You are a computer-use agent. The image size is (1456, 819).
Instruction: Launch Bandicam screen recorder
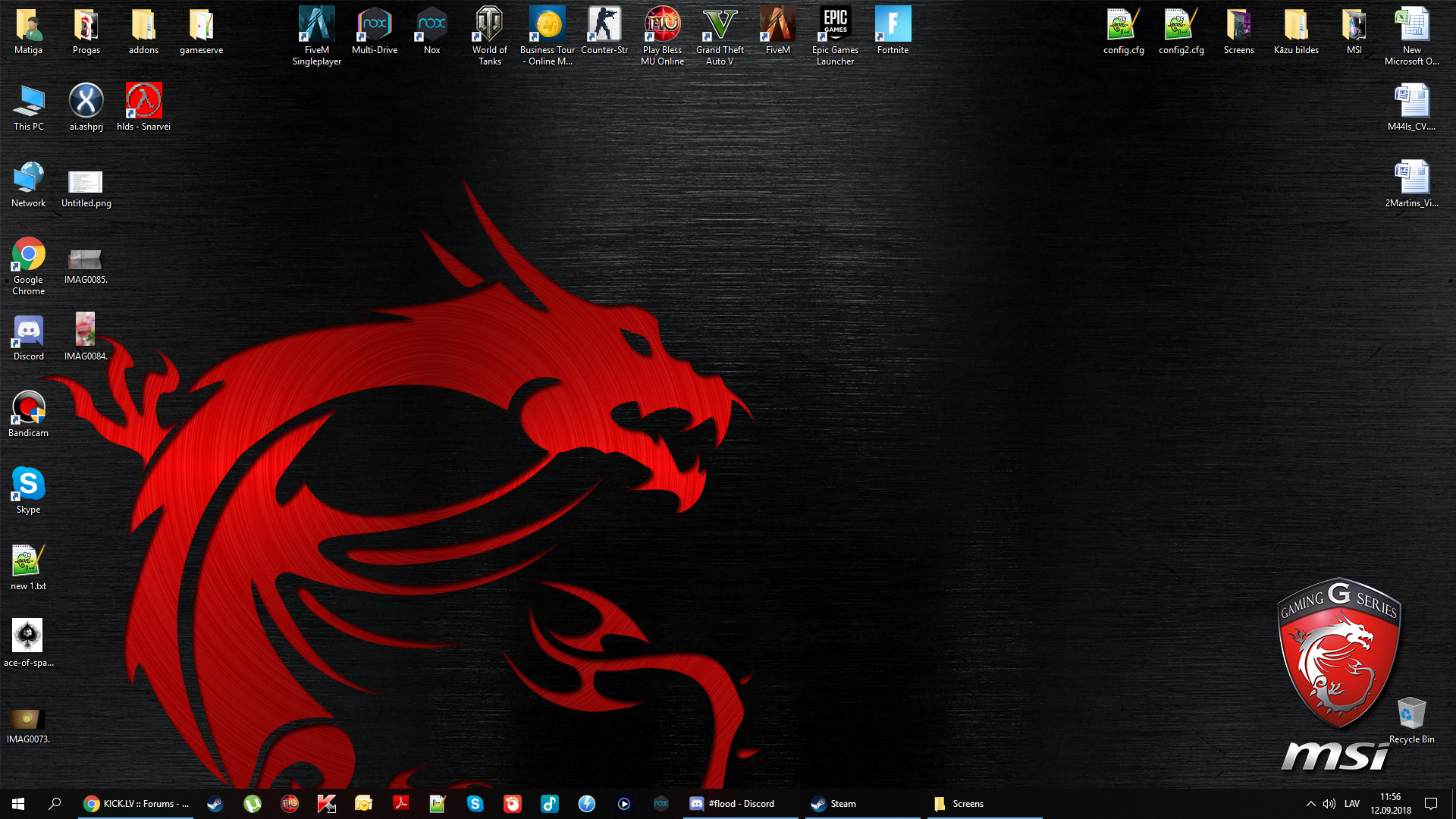click(x=28, y=414)
